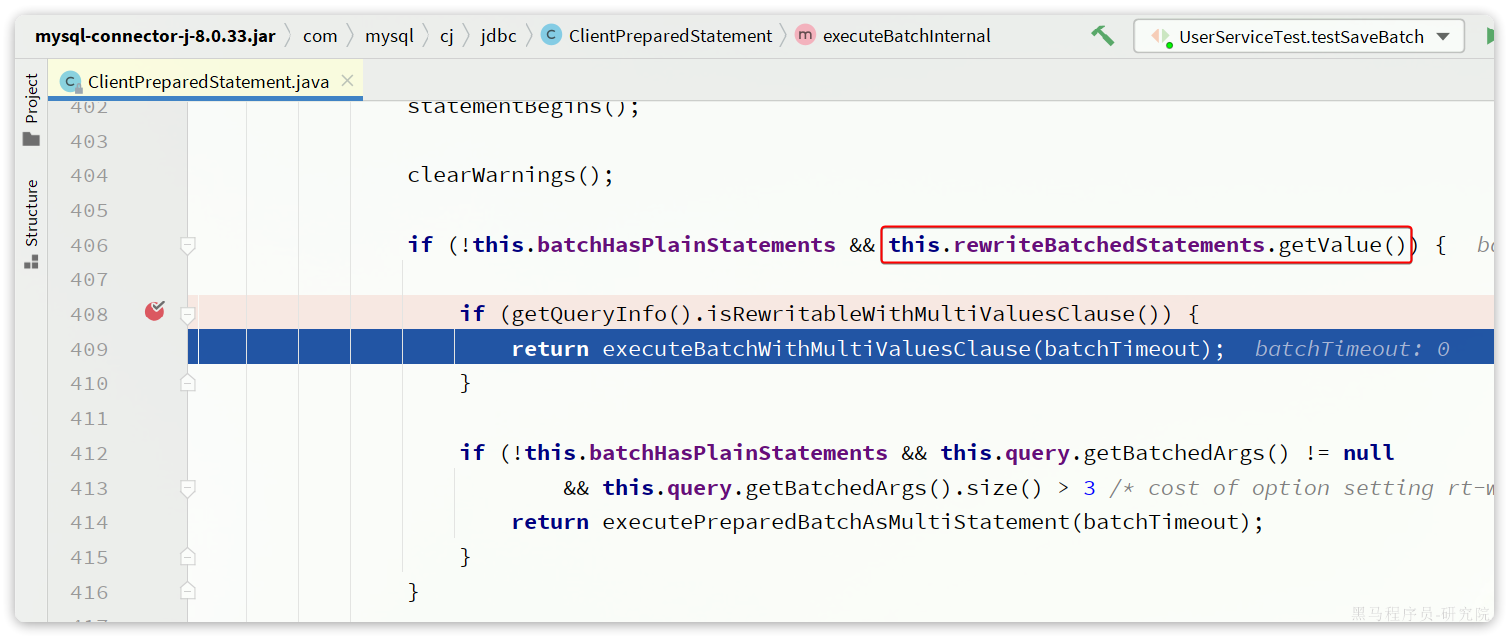Click getBatchedArgs on line 412
The image size is (1509, 639).
click(1174, 453)
